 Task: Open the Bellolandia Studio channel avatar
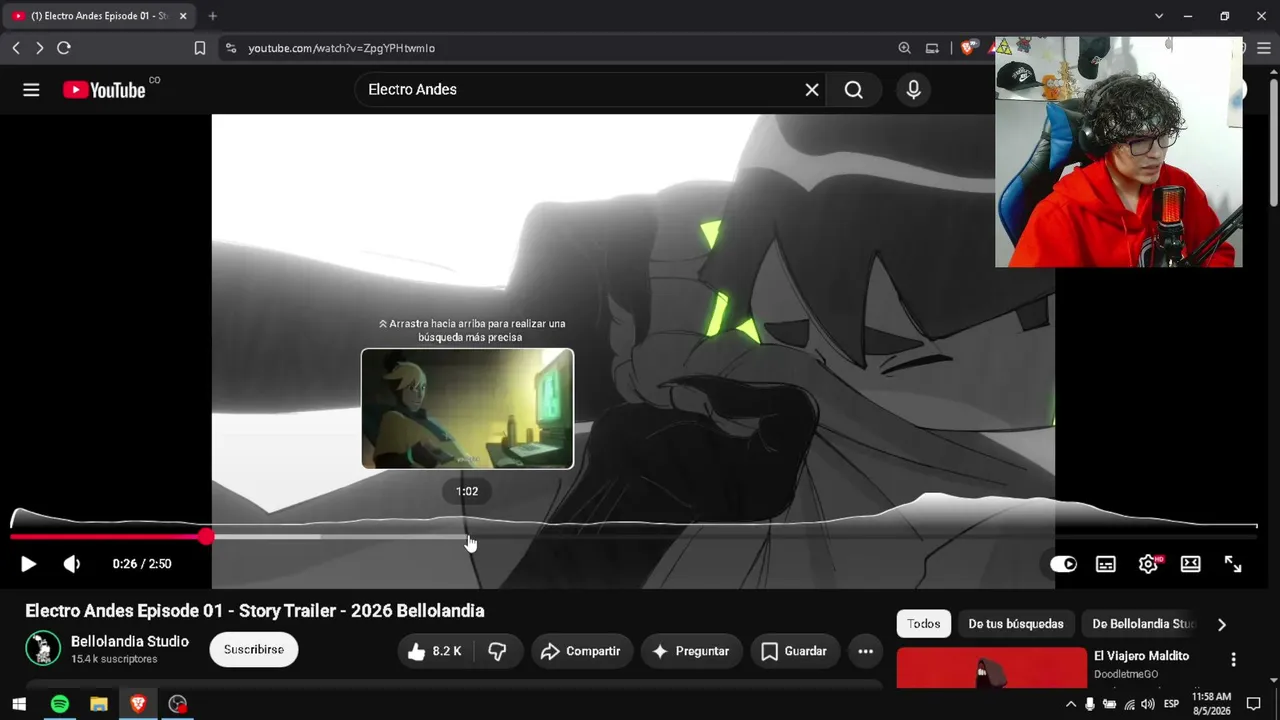click(x=43, y=648)
